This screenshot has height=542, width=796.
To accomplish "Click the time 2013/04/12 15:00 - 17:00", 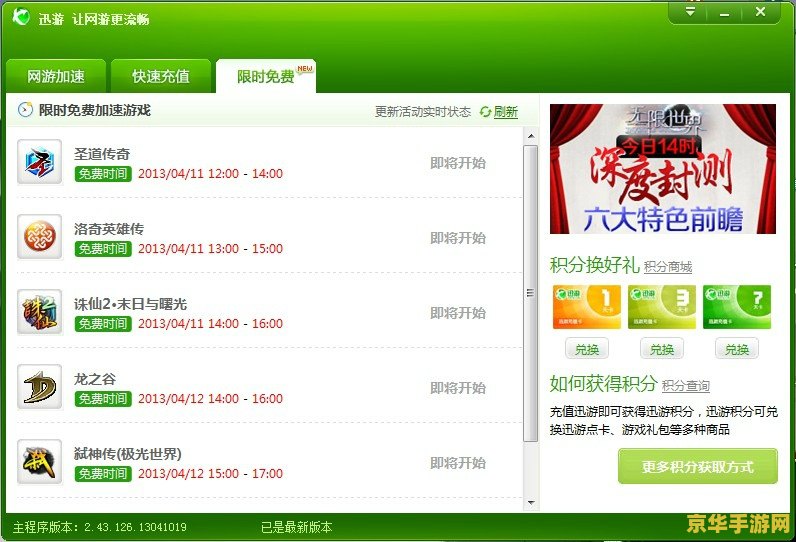I will coord(211,474).
